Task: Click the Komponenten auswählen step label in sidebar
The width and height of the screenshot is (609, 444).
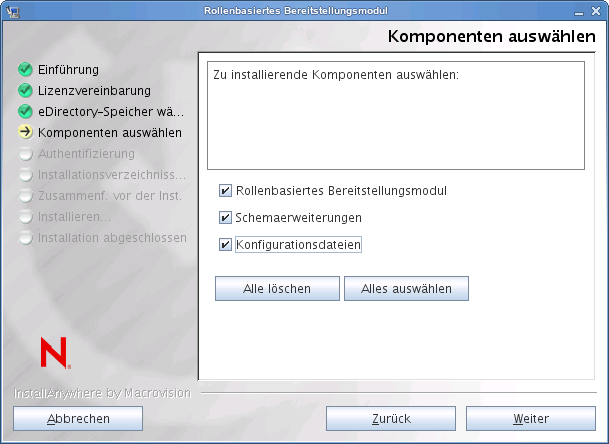Action: pyautogui.click(x=110, y=133)
